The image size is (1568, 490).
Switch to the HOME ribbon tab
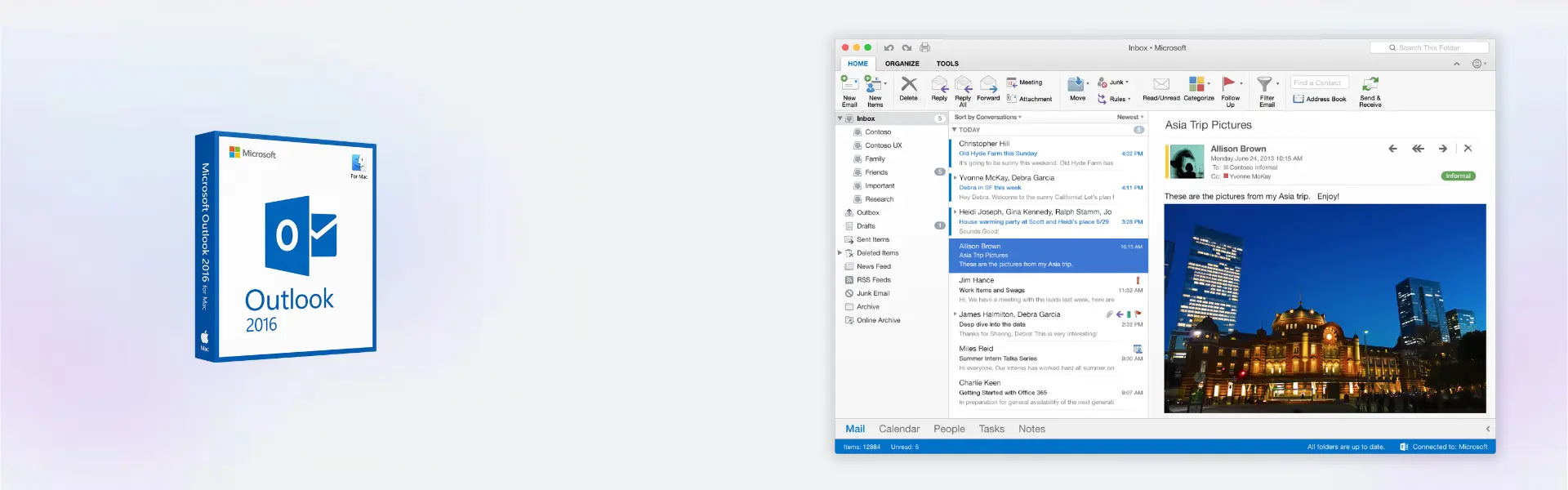point(857,64)
